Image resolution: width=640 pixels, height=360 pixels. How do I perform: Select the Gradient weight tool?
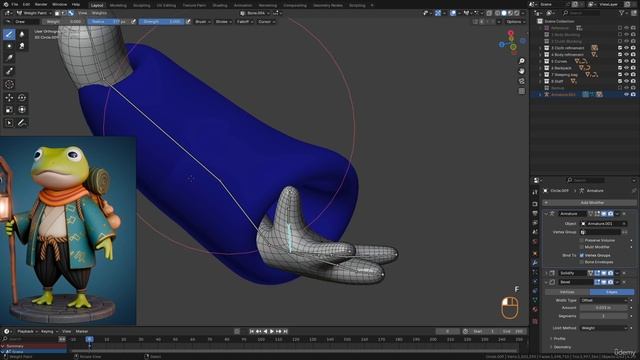click(9, 58)
